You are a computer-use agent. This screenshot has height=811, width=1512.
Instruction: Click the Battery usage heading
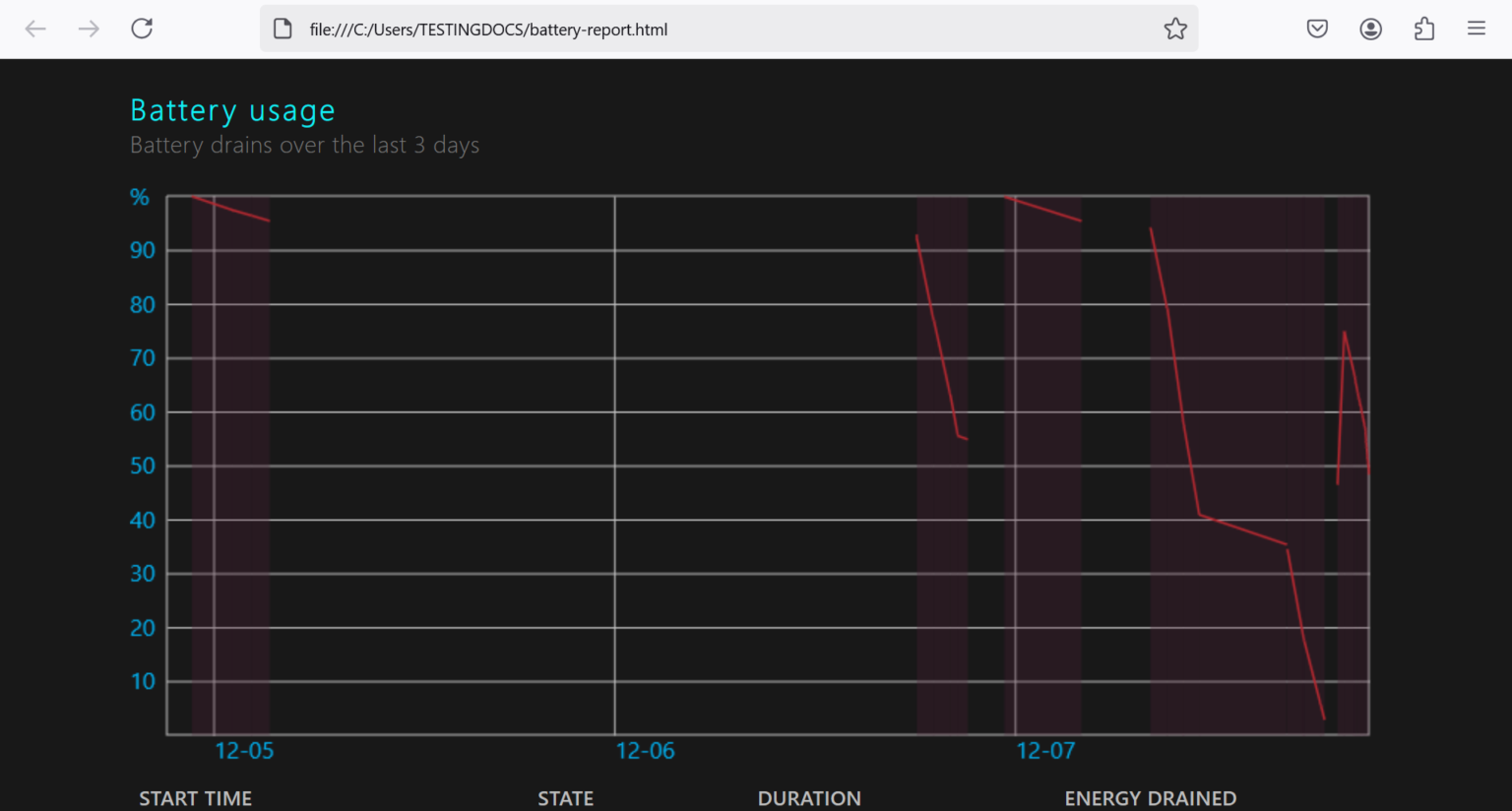click(232, 109)
